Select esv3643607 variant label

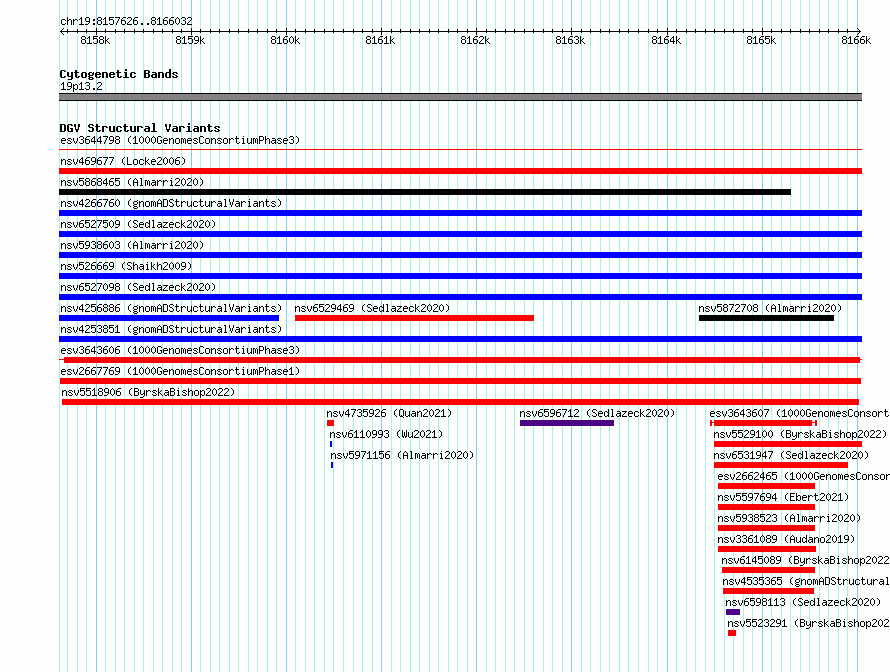[x=799, y=413]
